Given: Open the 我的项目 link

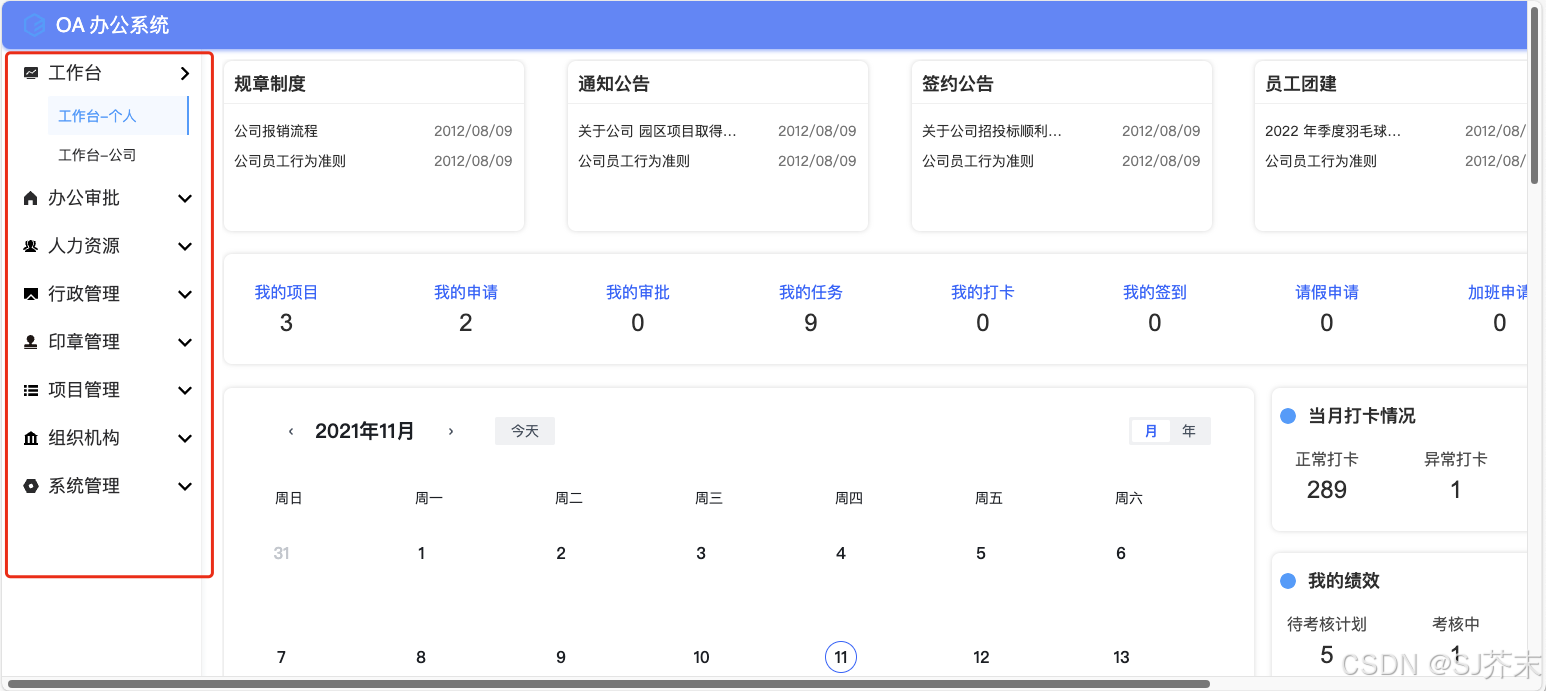Looking at the screenshot, I should (286, 292).
